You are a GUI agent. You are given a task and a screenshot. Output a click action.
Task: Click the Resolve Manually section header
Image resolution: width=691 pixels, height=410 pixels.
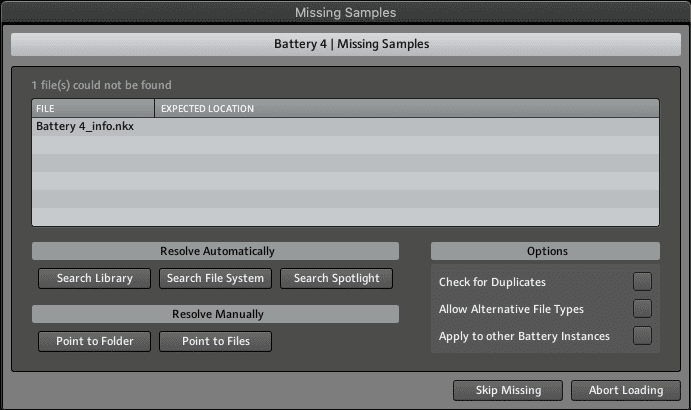tap(215, 314)
